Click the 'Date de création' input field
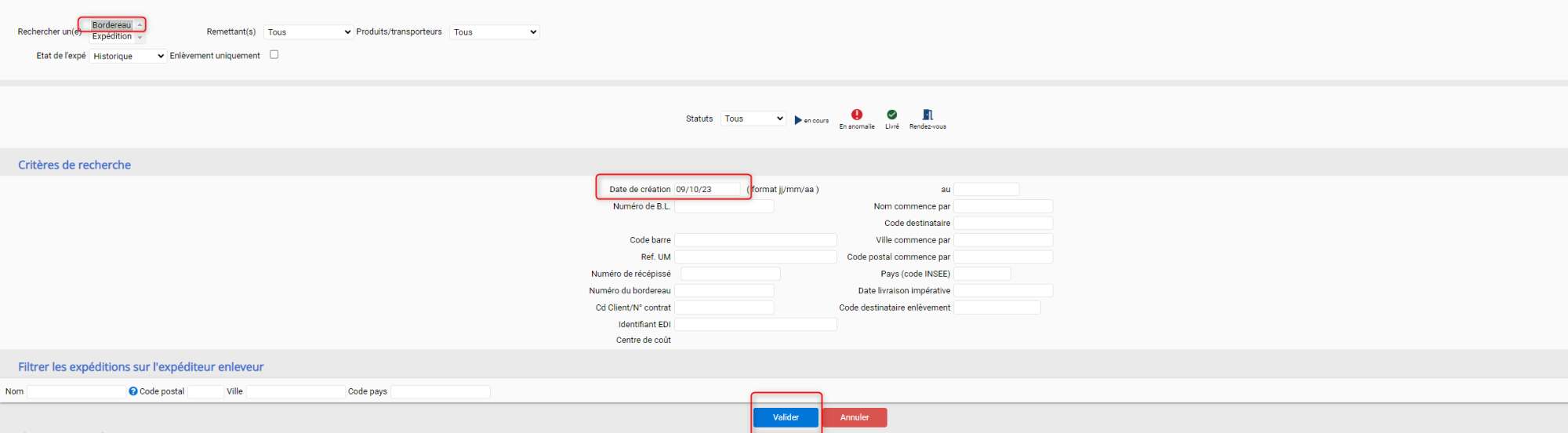This screenshot has height=433, width=1568. pos(706,189)
